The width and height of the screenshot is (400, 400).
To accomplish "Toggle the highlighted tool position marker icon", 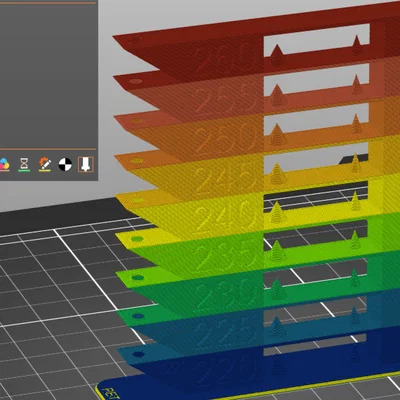I will click(86, 164).
